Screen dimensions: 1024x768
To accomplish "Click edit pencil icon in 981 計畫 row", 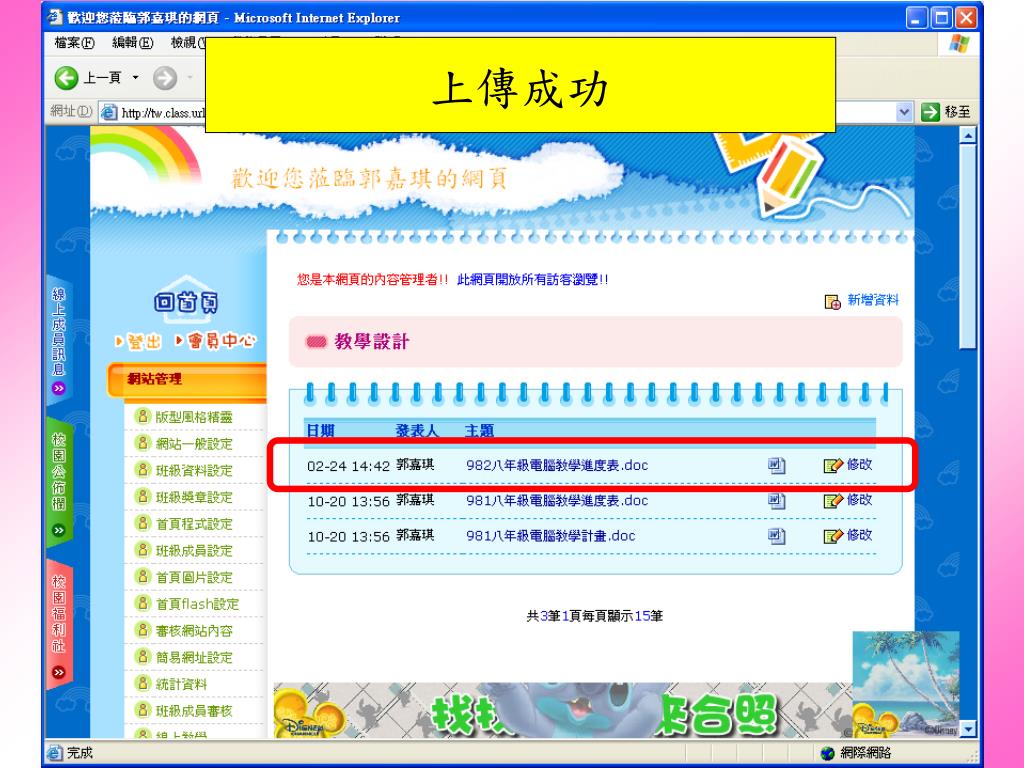I will coord(833,536).
